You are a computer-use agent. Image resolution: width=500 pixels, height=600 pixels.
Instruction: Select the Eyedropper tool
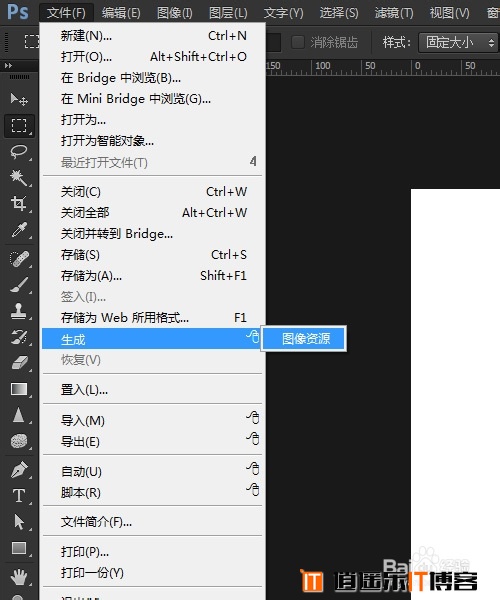pos(19,230)
